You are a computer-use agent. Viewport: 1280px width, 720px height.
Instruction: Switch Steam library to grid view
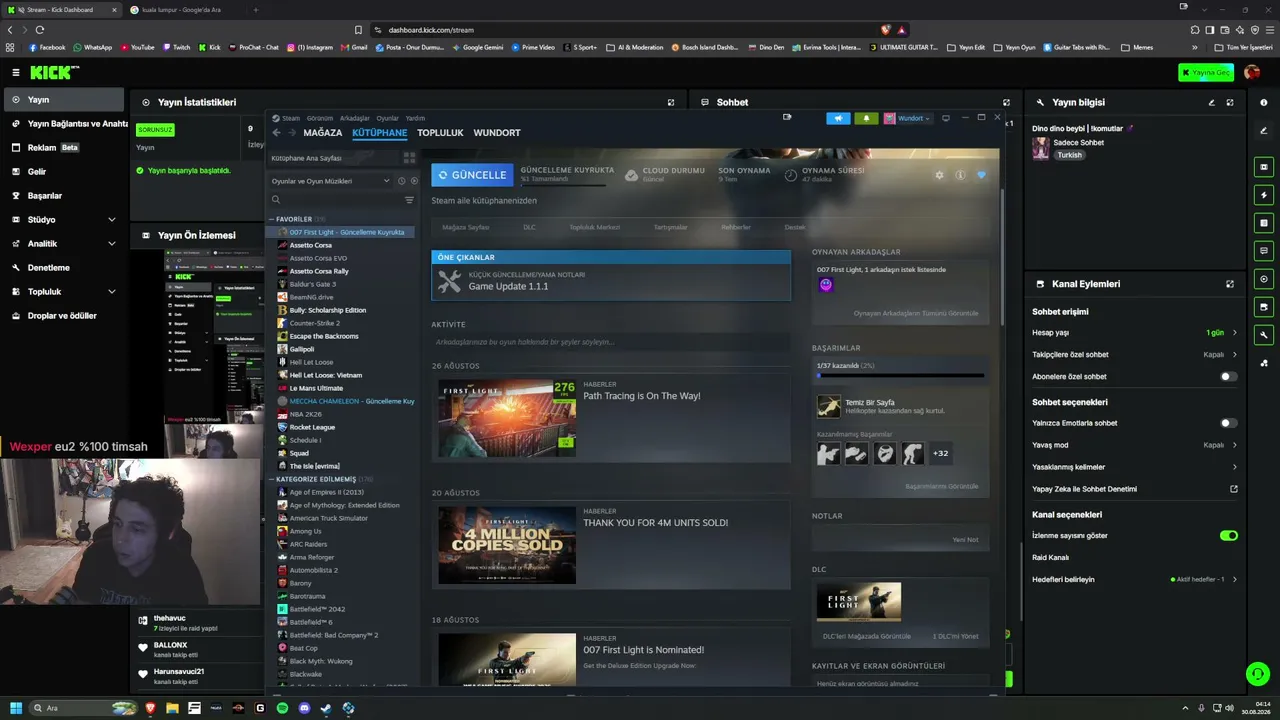[x=409, y=158]
